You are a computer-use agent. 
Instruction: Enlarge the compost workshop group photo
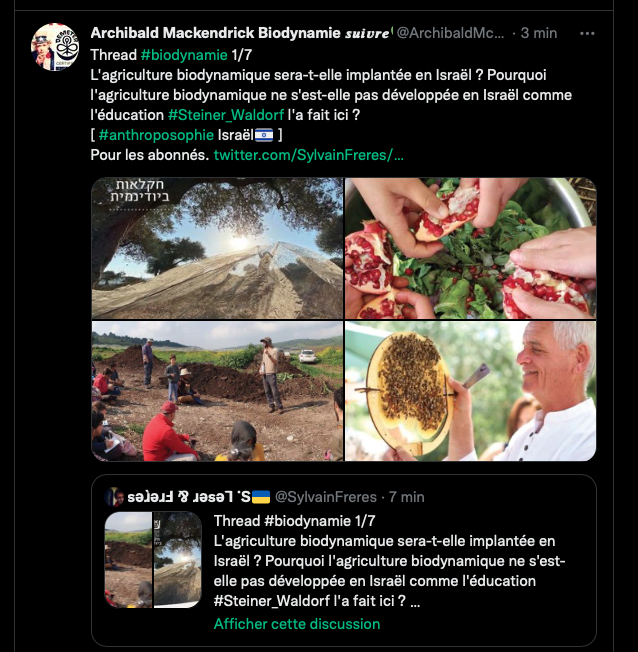pyautogui.click(x=216, y=391)
